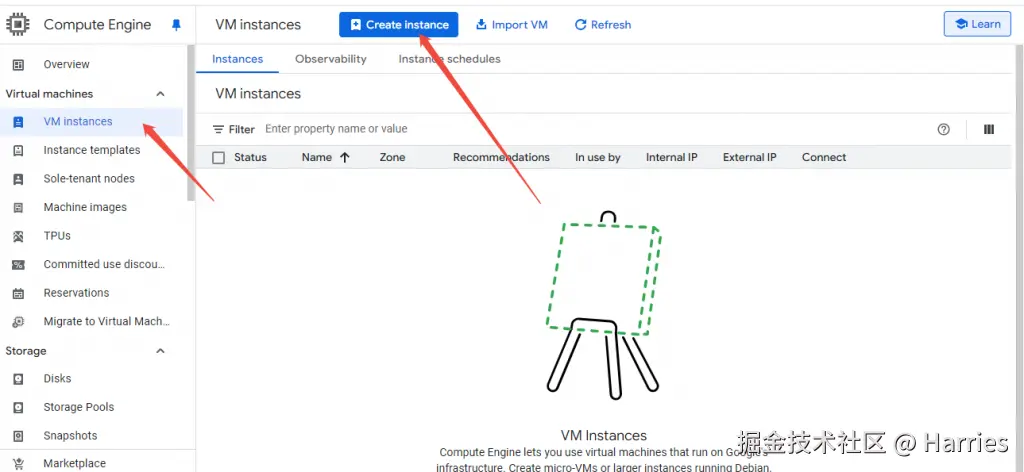The height and width of the screenshot is (472, 1024).
Task: Click the Create instance button
Action: click(x=398, y=25)
